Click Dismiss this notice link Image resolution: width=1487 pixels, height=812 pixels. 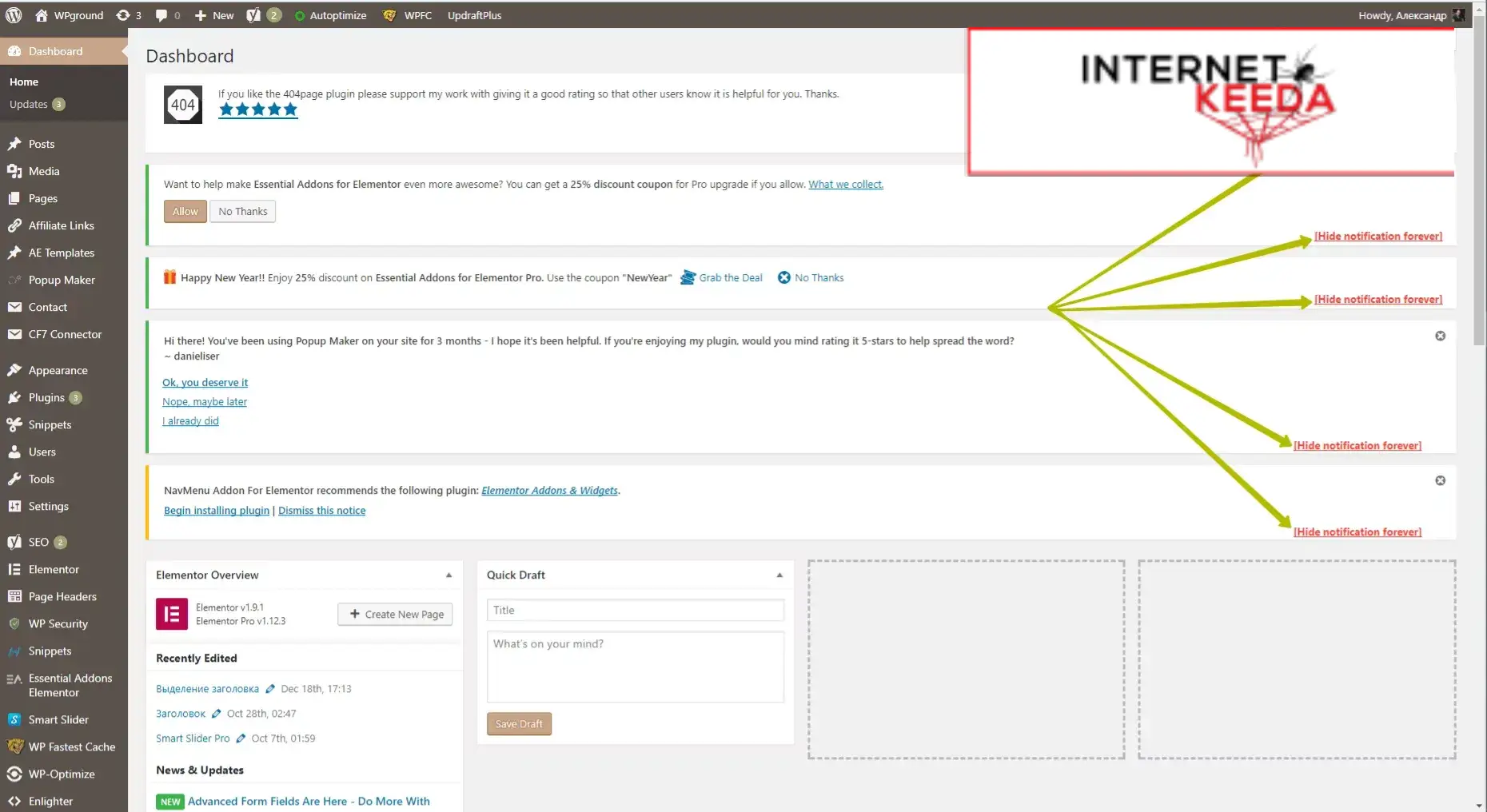coord(321,510)
